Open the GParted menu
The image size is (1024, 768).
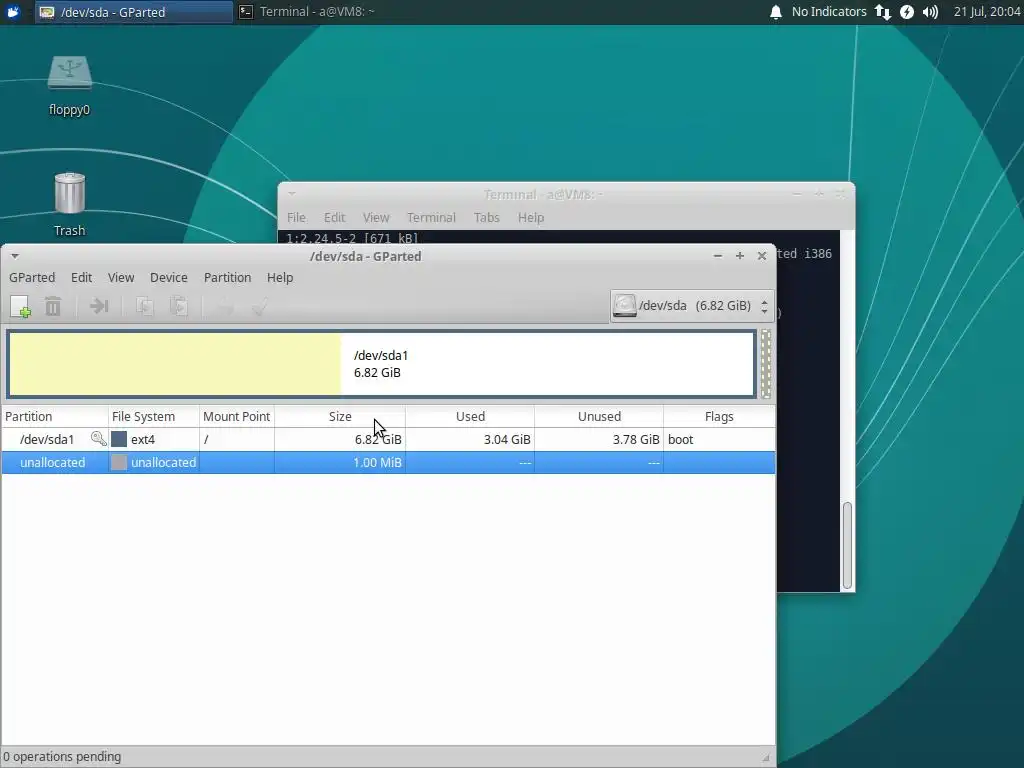click(32, 278)
